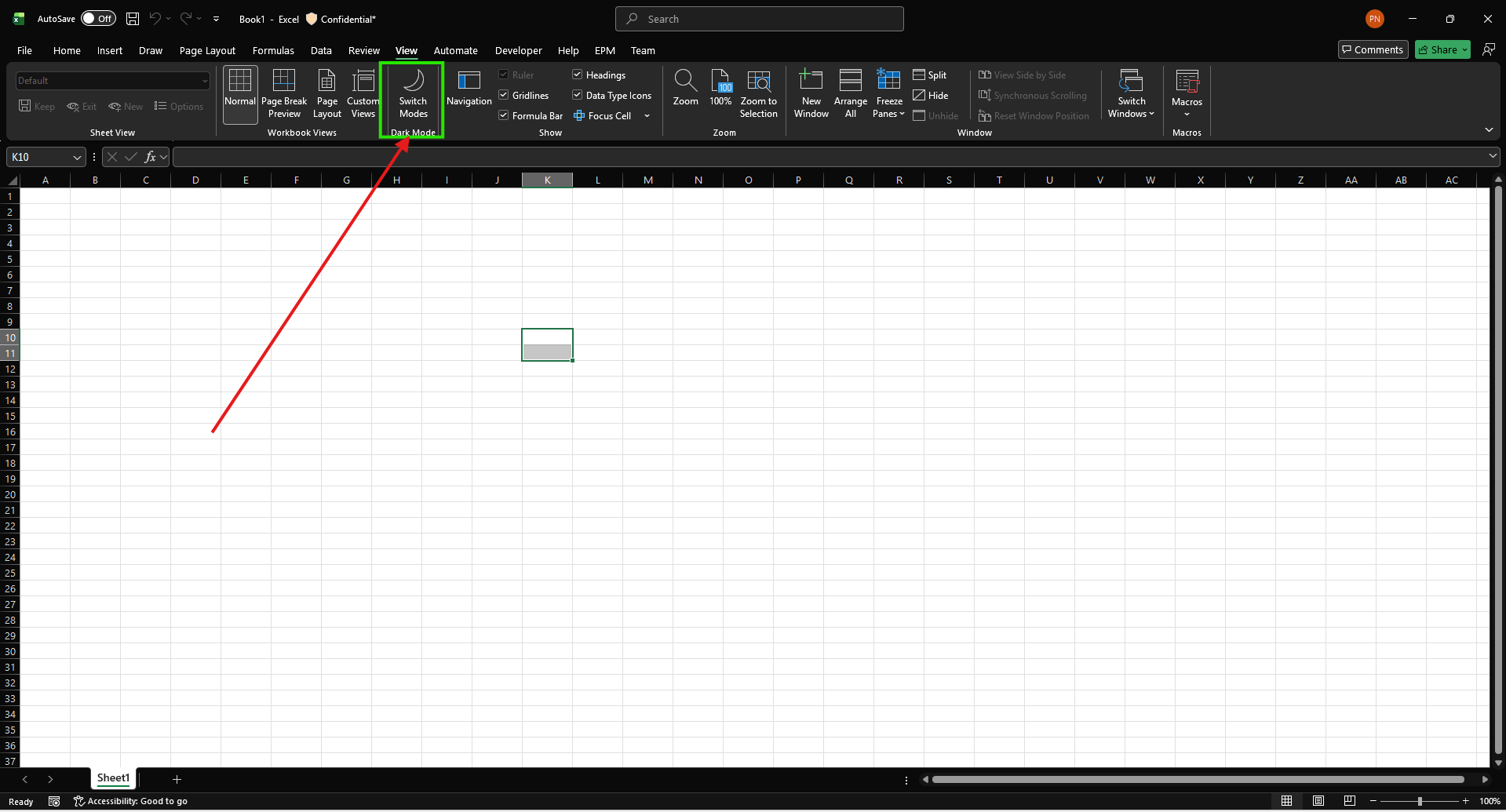
Task: Switch to Page Layout view in ribbon
Action: pyautogui.click(x=327, y=94)
